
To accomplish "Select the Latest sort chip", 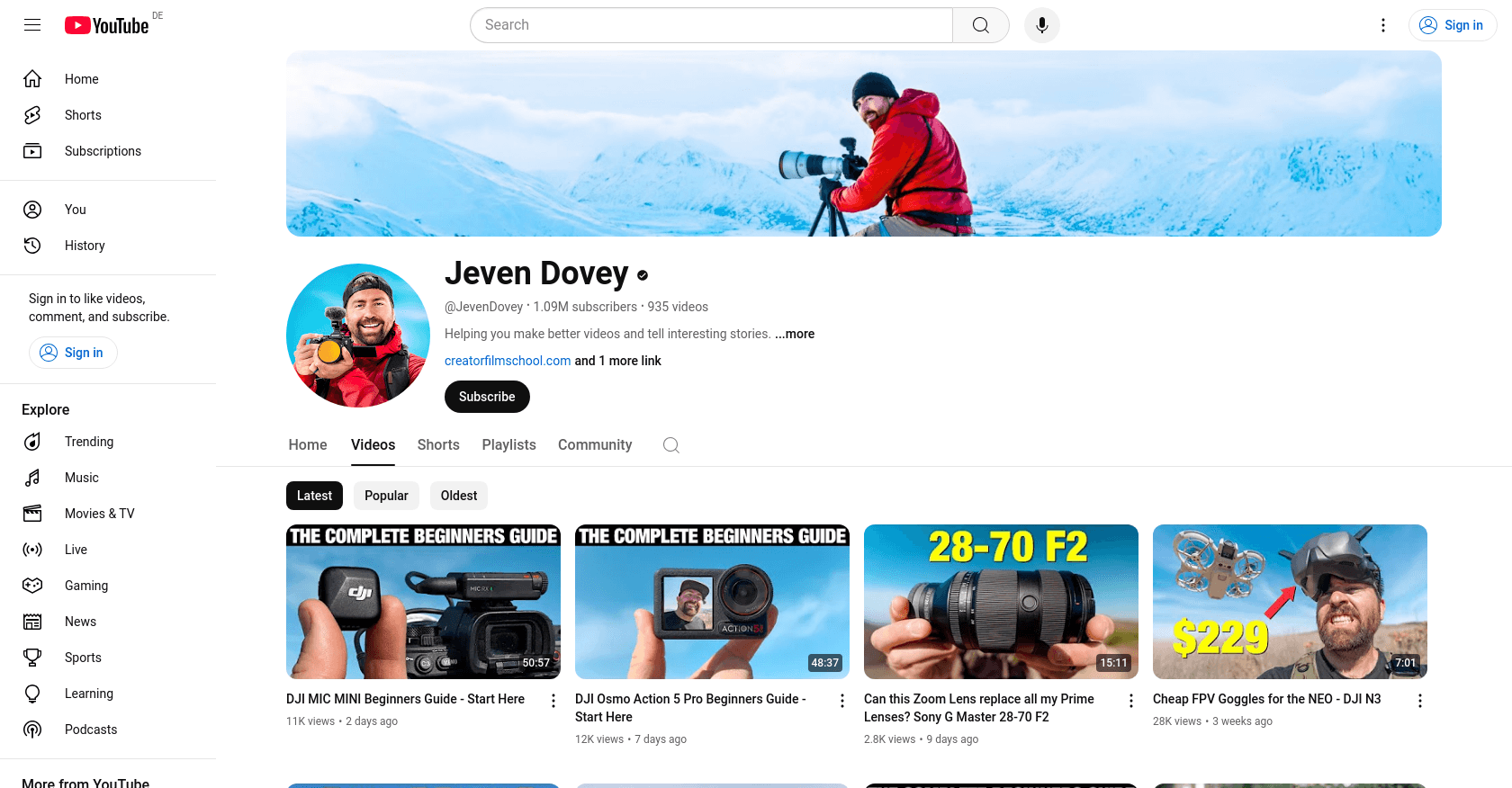I will coord(314,496).
